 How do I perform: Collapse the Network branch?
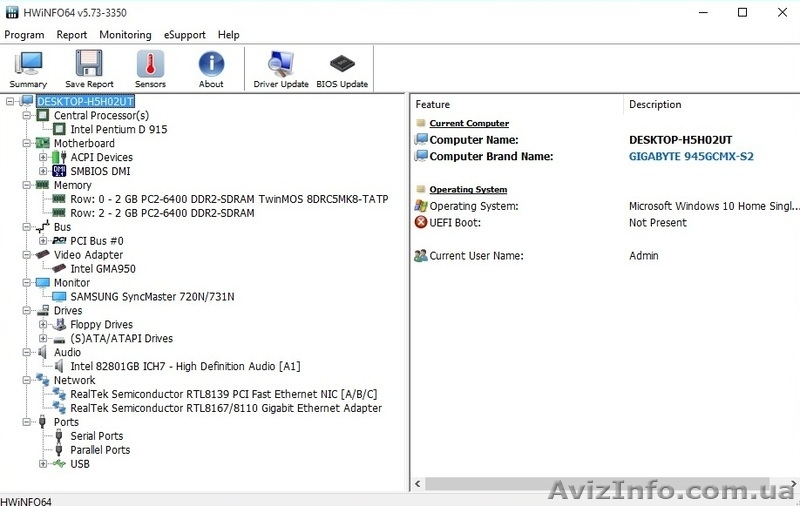pyautogui.click(x=27, y=380)
